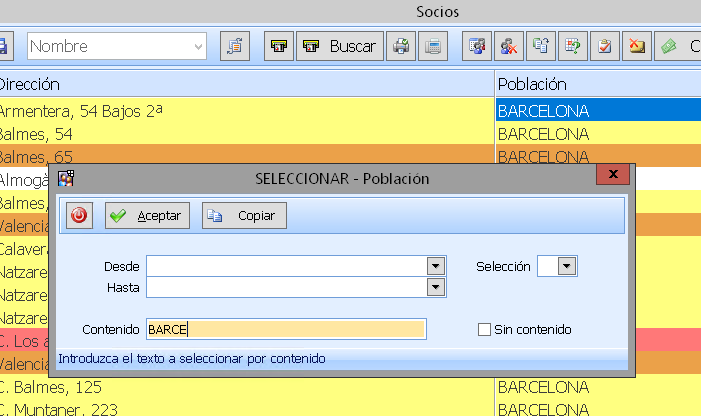Open the Nombre search field dropdown

[x=198, y=46]
